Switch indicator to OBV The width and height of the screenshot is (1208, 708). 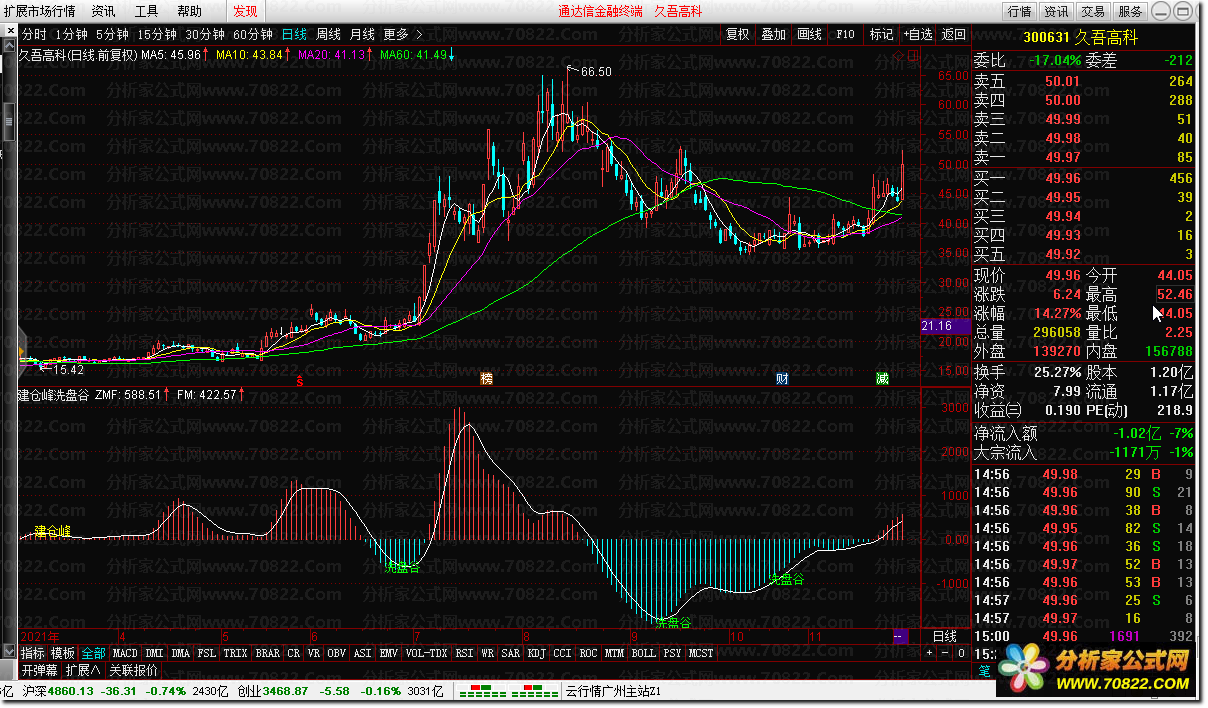tap(336, 653)
